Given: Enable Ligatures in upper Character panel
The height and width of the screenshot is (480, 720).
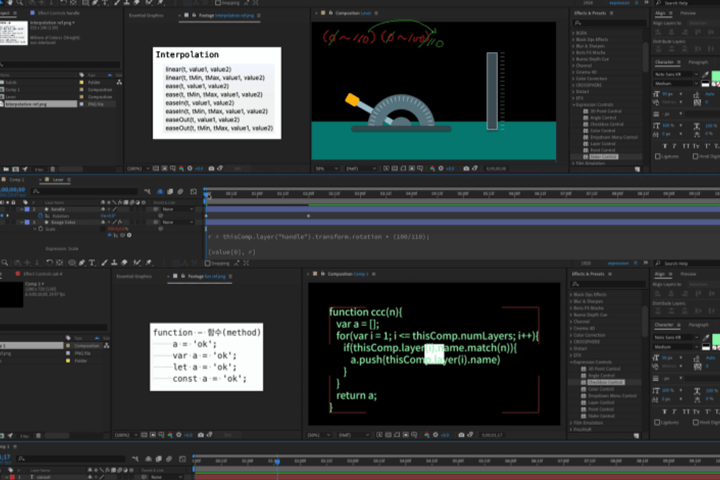Looking at the screenshot, I should point(658,157).
